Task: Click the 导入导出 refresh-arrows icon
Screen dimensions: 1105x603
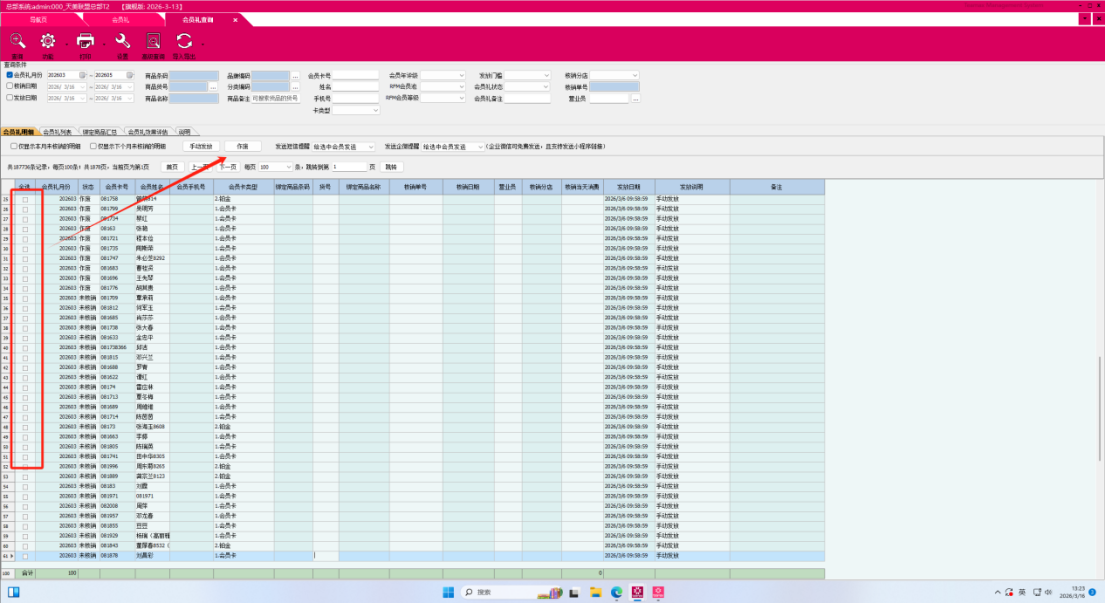Action: [x=184, y=41]
